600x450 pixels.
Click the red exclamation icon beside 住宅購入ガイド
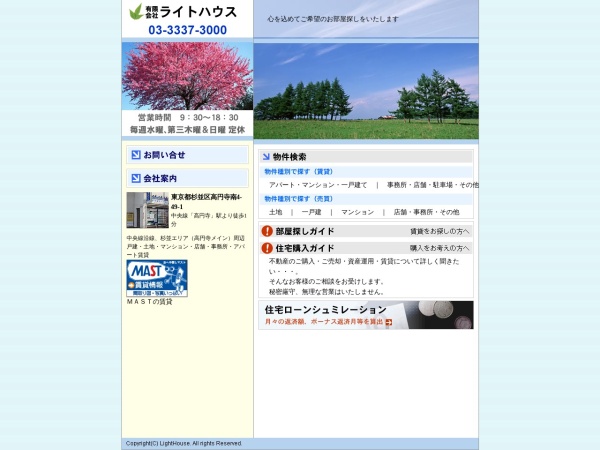pyautogui.click(x=267, y=248)
